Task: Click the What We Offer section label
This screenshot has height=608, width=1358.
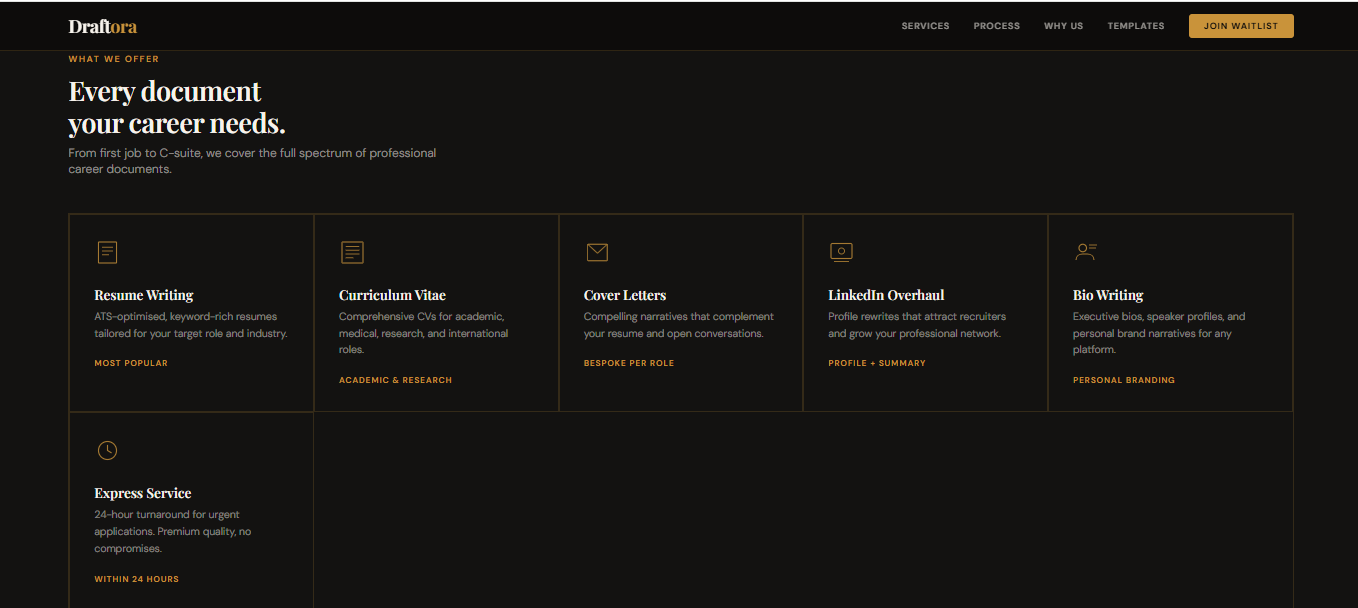Action: click(x=113, y=59)
